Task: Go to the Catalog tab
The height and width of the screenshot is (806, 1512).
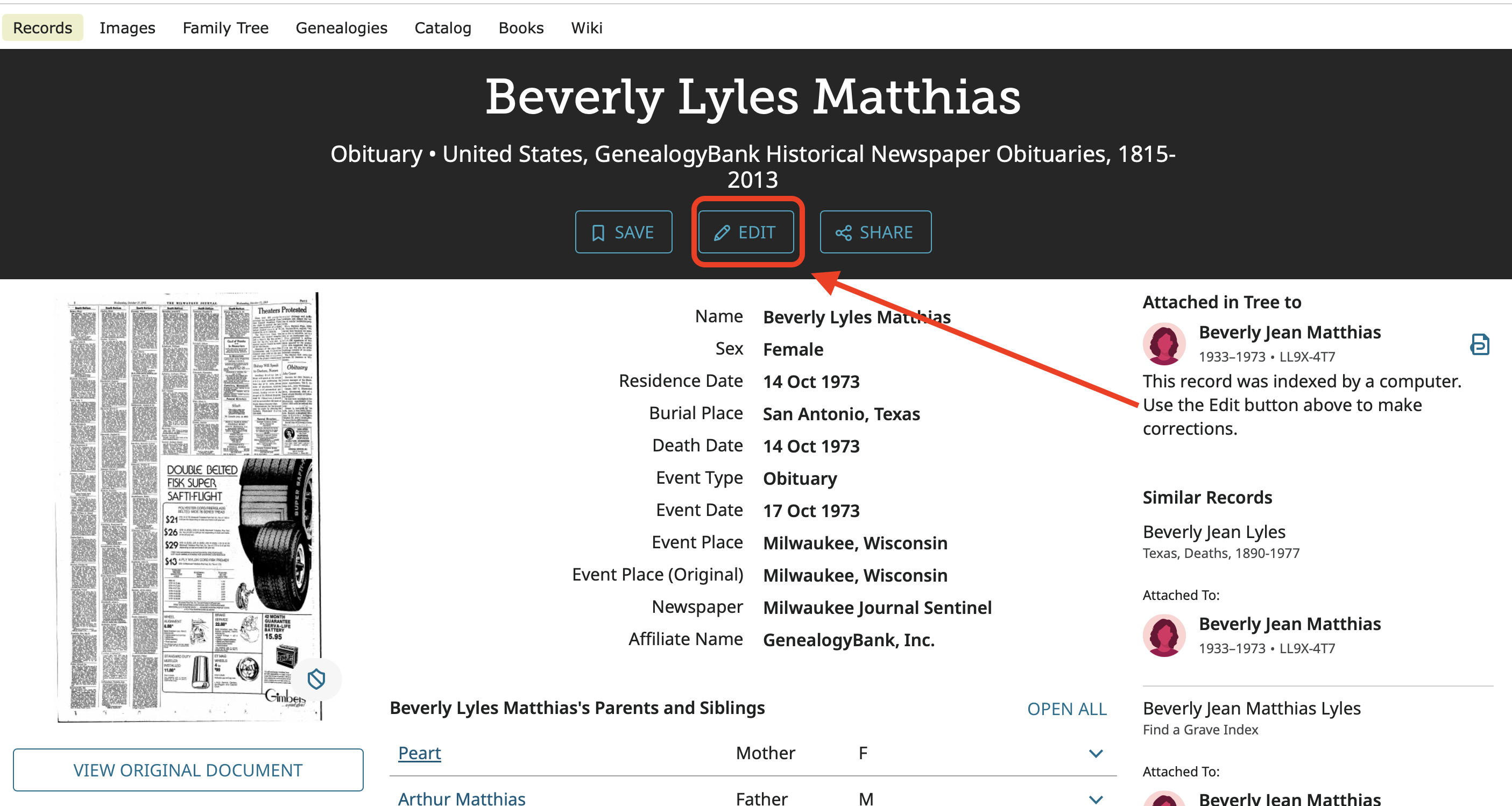Action: tap(442, 27)
